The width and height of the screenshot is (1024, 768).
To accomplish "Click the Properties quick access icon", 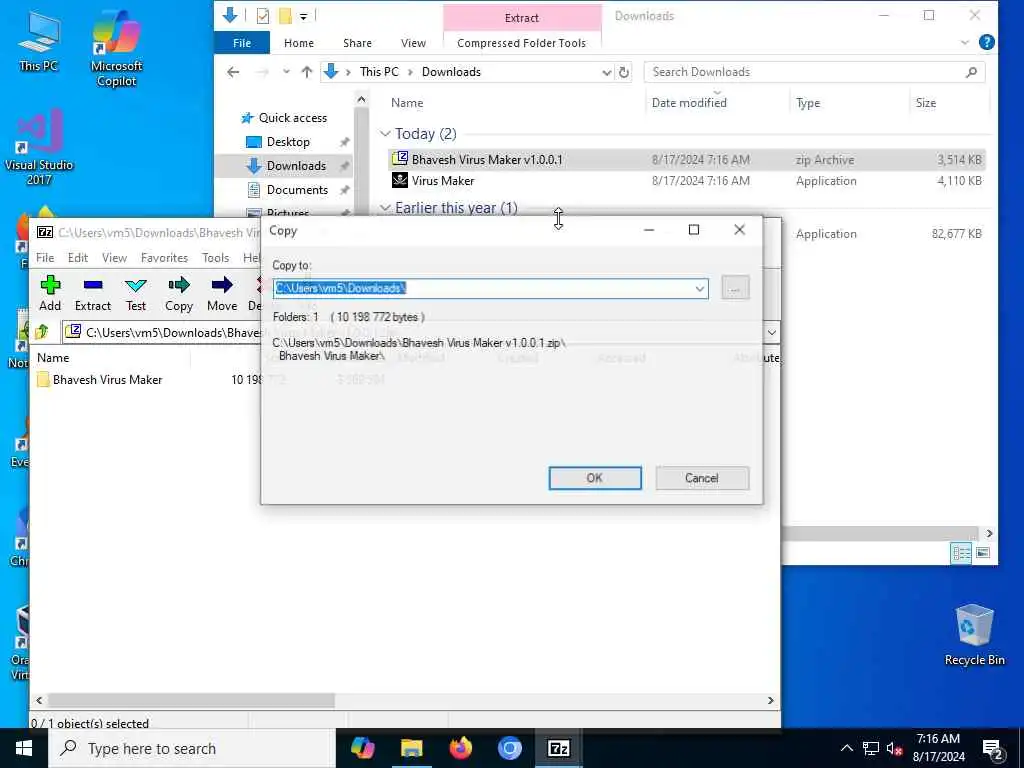I will (263, 16).
